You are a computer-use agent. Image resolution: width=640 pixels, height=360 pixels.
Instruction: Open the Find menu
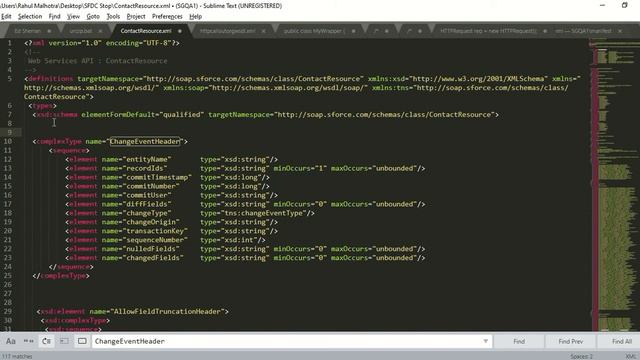coord(54,16)
